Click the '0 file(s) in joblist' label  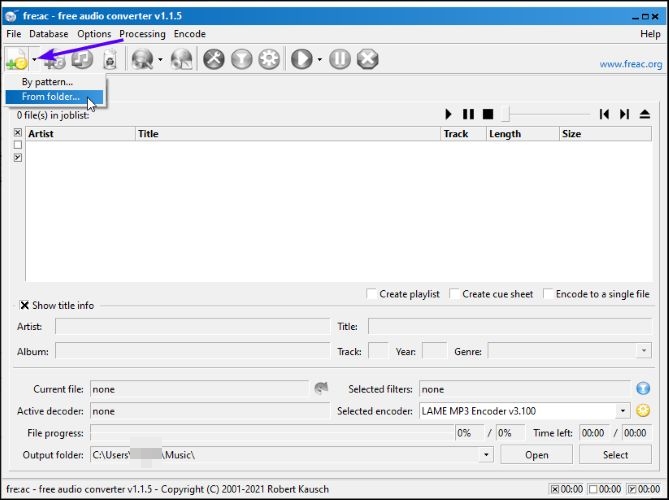pos(53,116)
